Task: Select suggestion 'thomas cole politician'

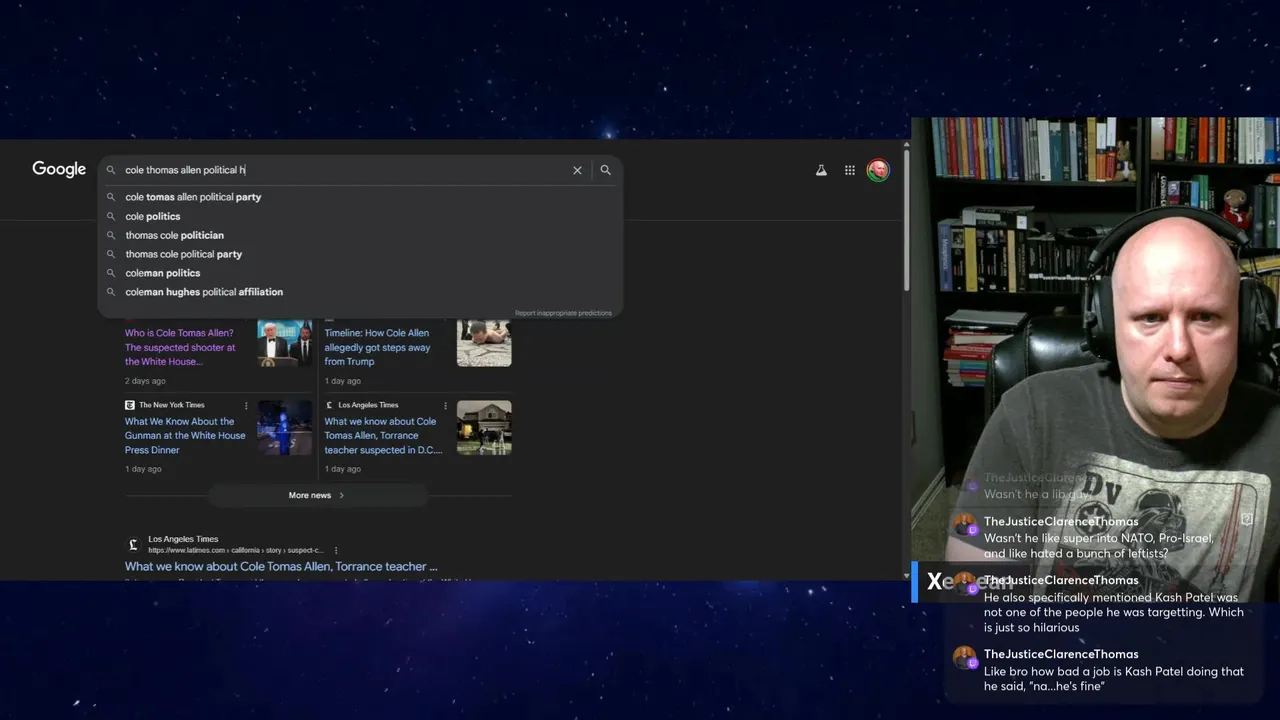Action: 174,235
